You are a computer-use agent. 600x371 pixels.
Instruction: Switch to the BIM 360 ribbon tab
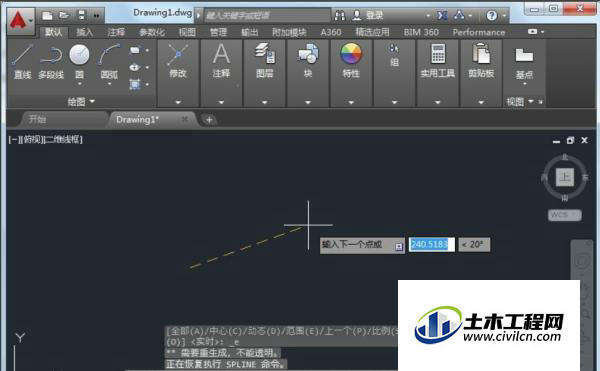(421, 33)
